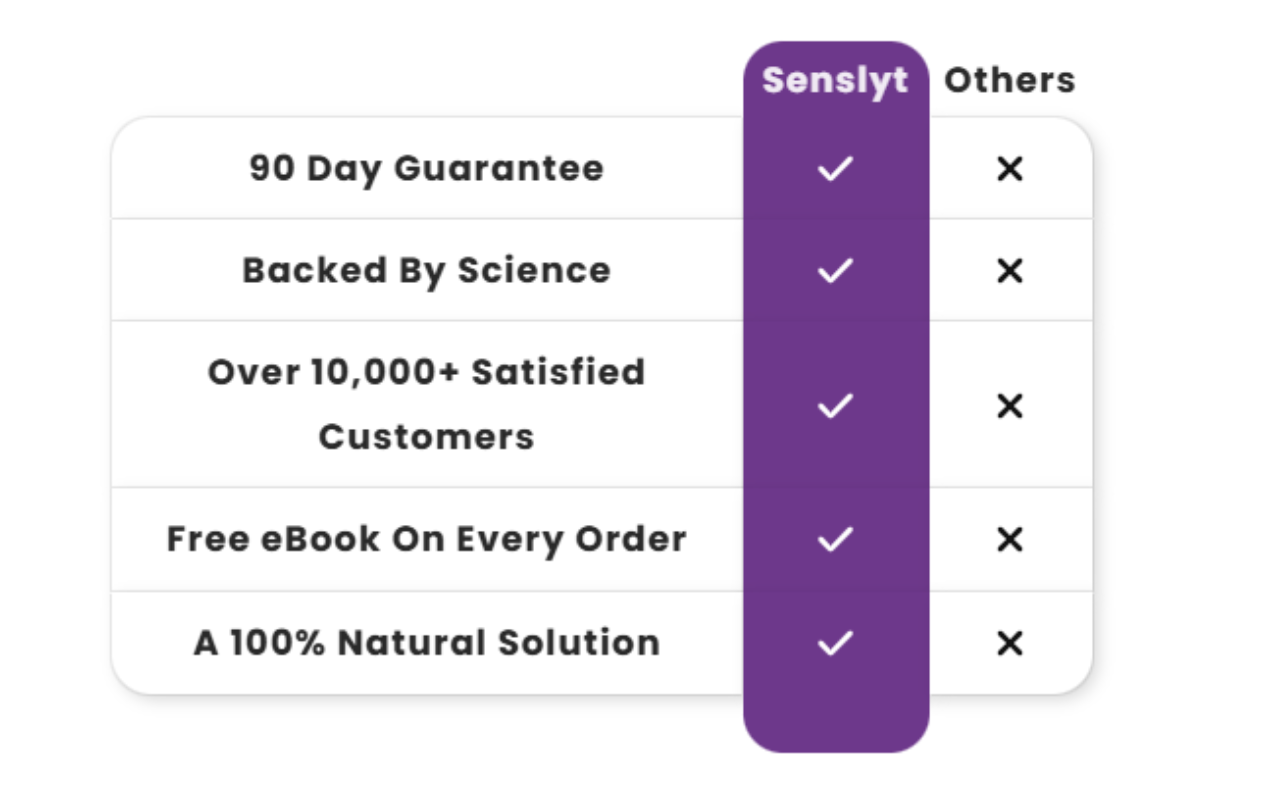Click the A 100% Natural Solution label
This screenshot has width=1267, height=800.
[427, 642]
